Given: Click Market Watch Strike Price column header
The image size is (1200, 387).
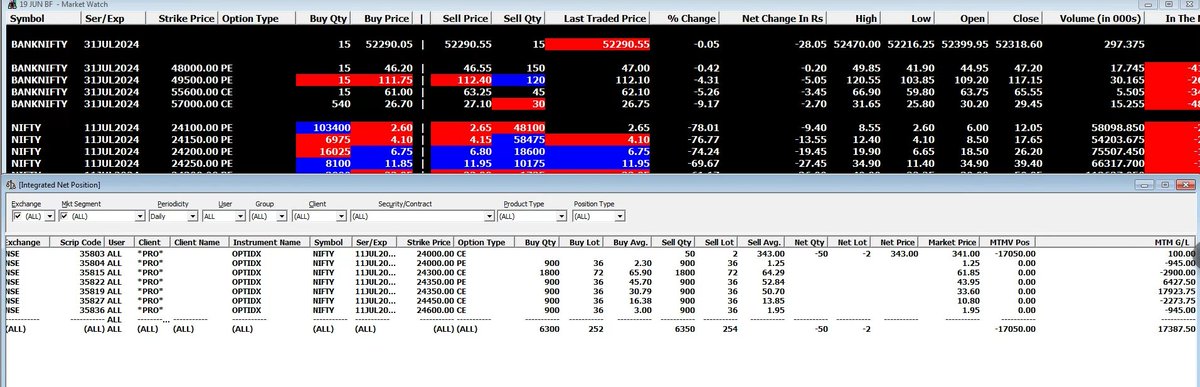Looking at the screenshot, I should [184, 19].
